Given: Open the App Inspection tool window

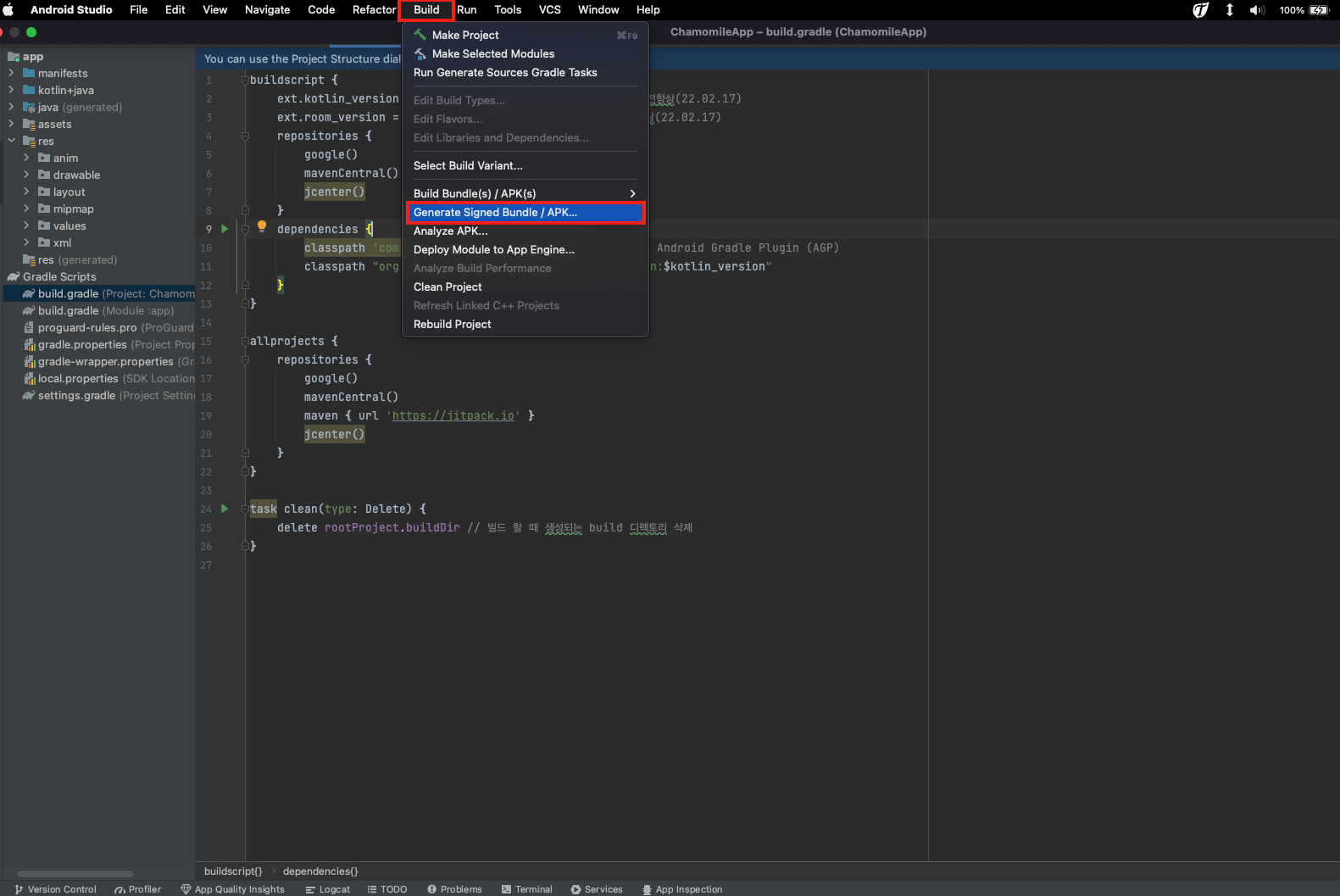Looking at the screenshot, I should click(682, 889).
